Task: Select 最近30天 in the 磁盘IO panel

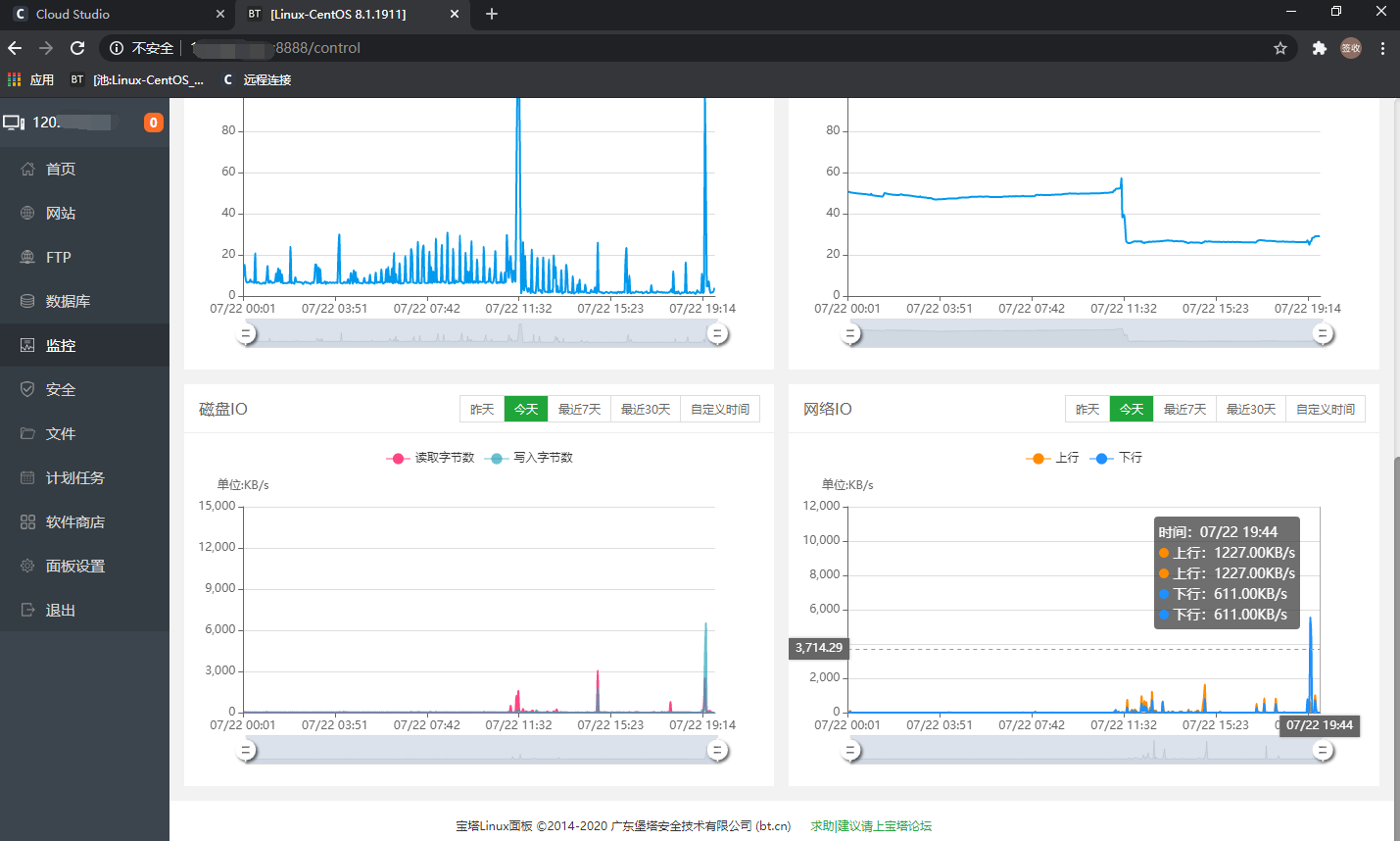Action: tap(646, 409)
